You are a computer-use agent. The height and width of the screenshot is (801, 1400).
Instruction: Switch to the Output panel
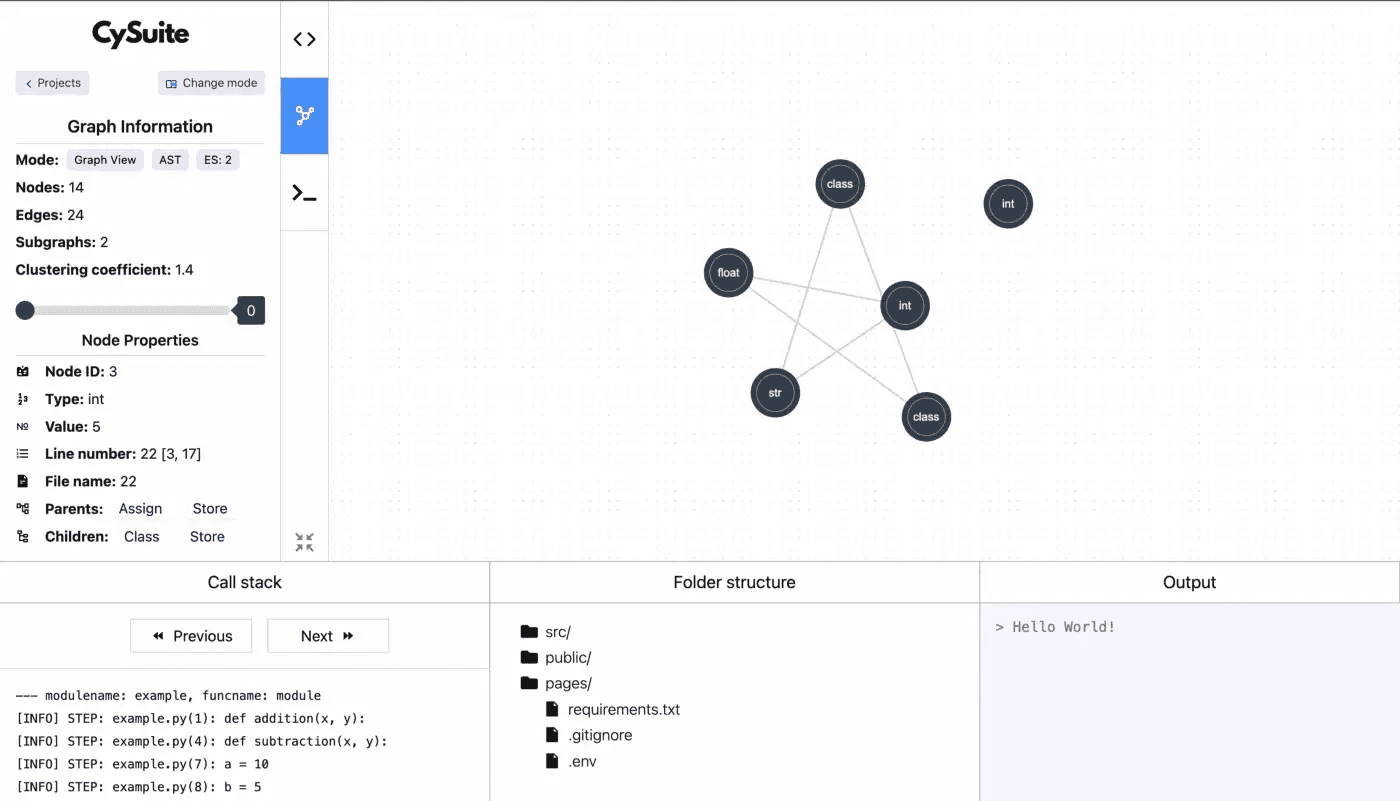1189,581
